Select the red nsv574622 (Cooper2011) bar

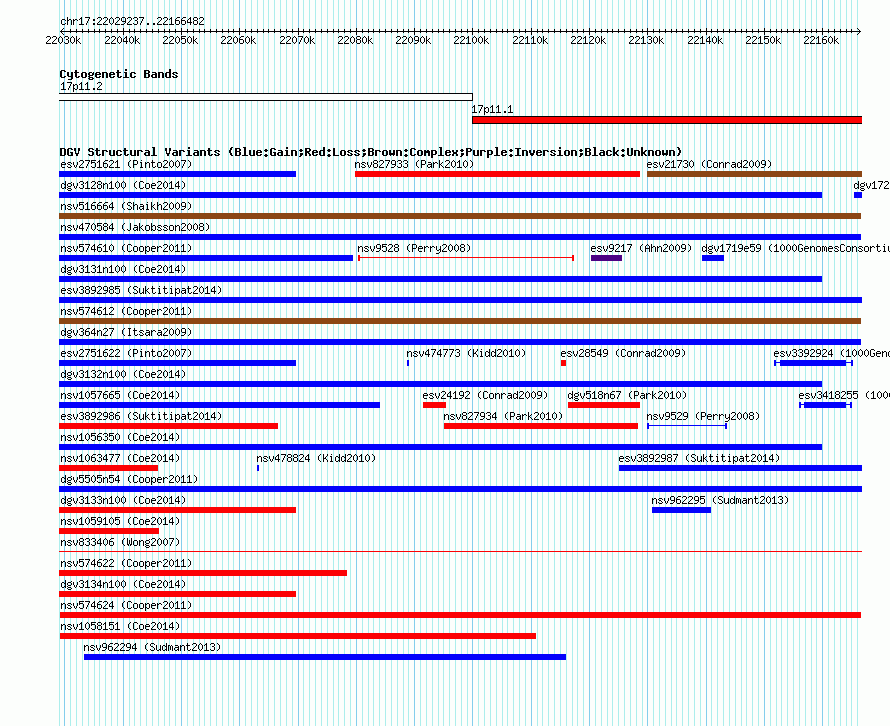[203, 573]
